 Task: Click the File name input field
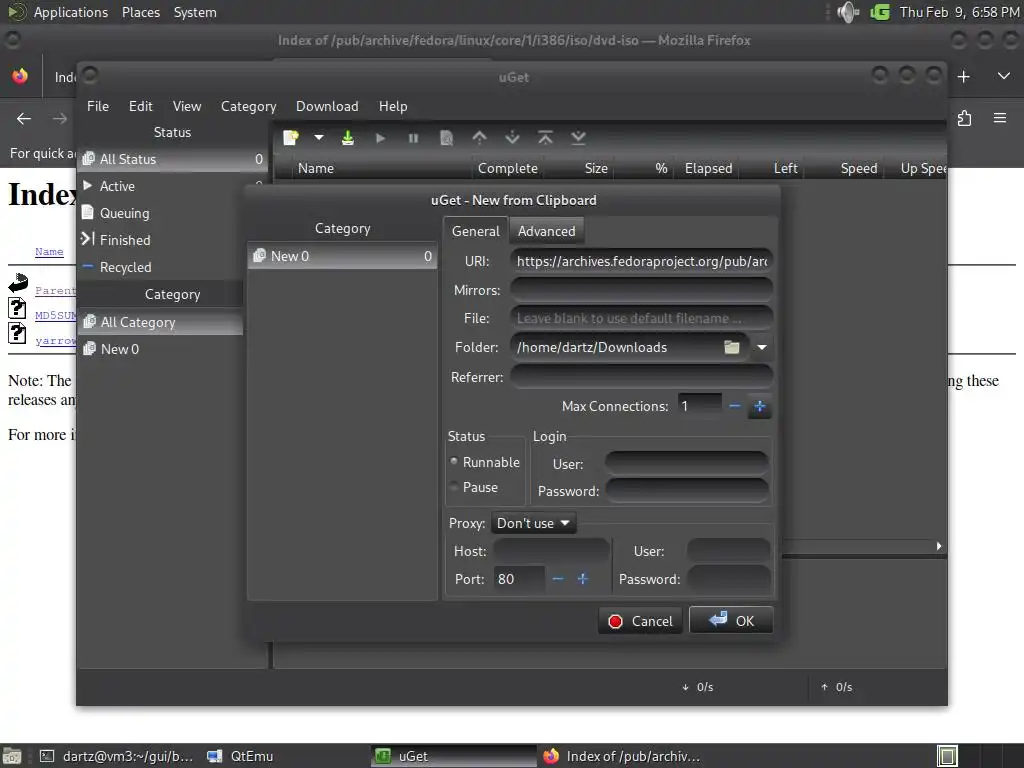pos(641,319)
